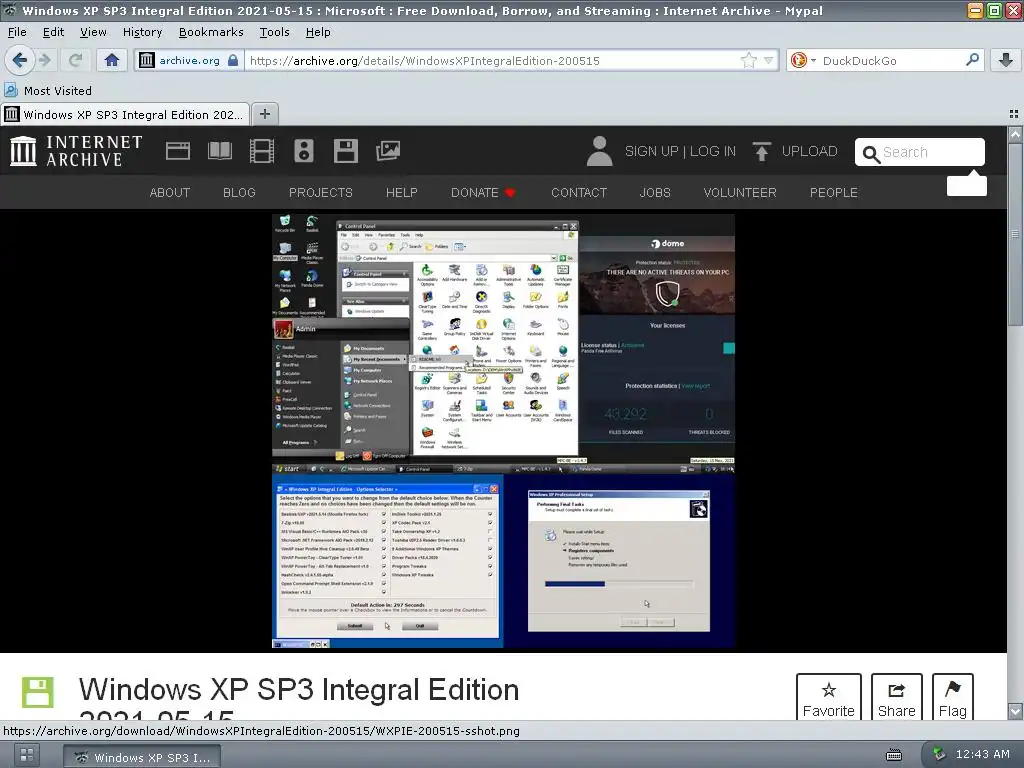Image resolution: width=1024 pixels, height=768 pixels.
Task: Click the system tray icon next to the clock
Action: click(x=938, y=754)
